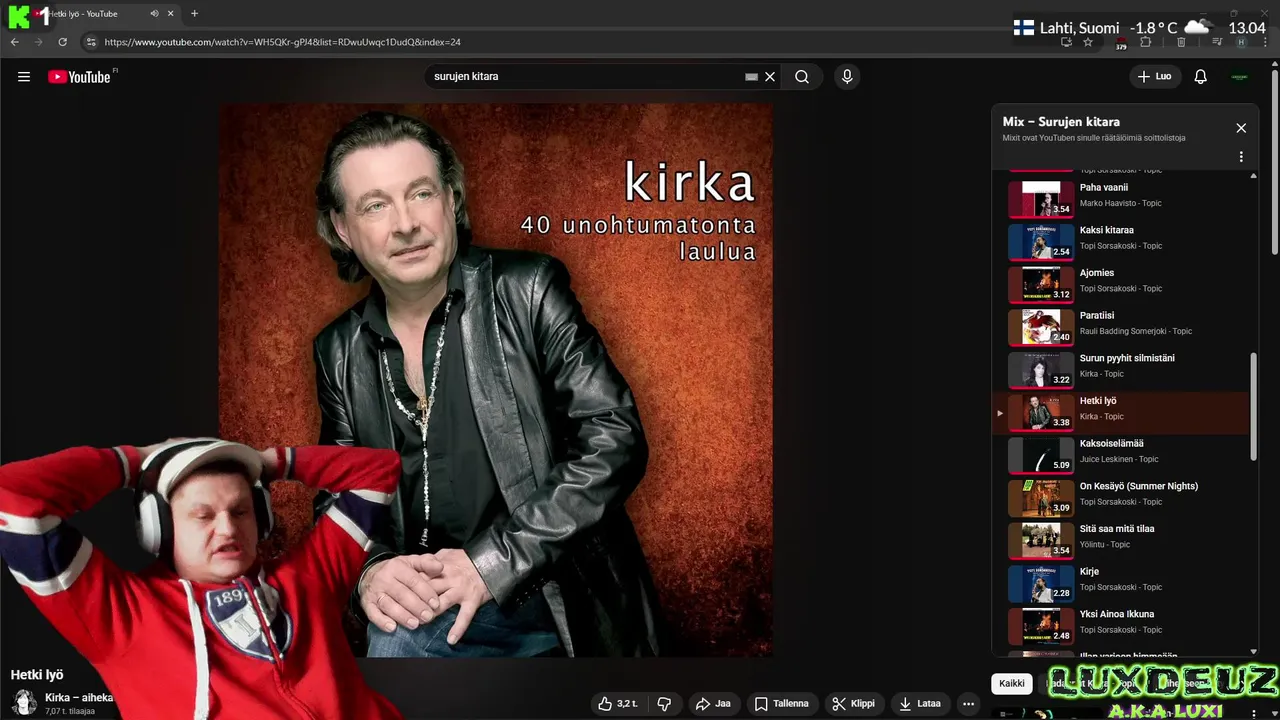The image size is (1280, 720).
Task: Open the on-screen keyboard icon in search
Action: (x=751, y=77)
